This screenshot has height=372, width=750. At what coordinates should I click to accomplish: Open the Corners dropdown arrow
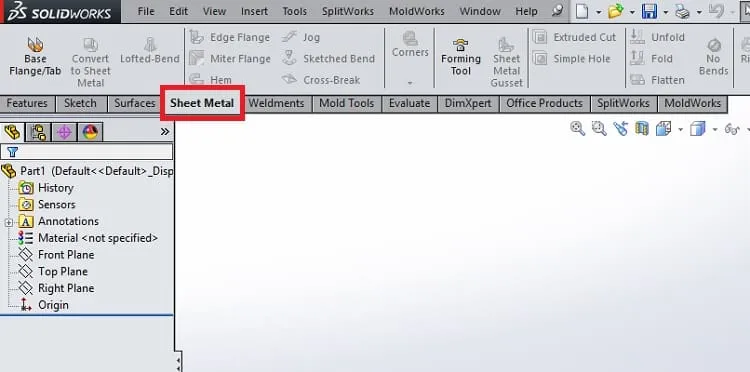(410, 83)
